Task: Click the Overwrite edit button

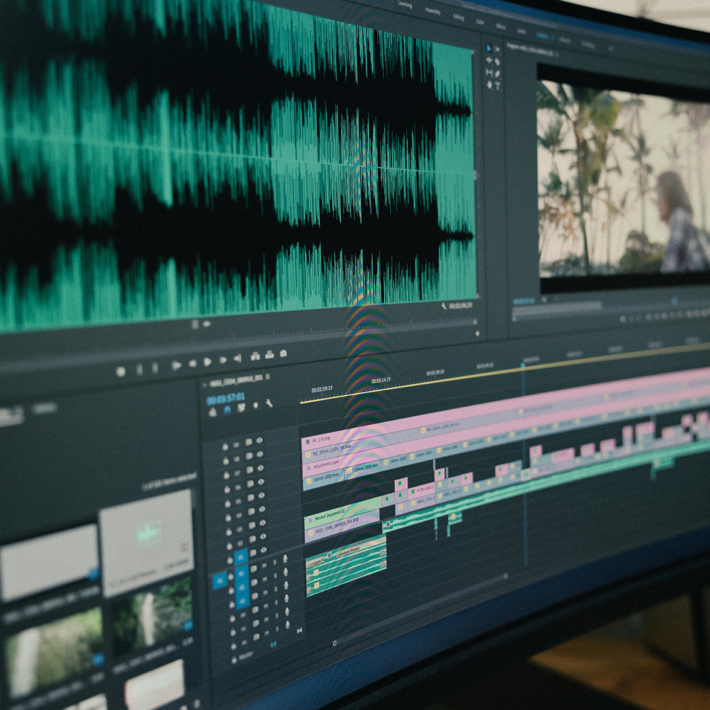Action: pos(269,355)
